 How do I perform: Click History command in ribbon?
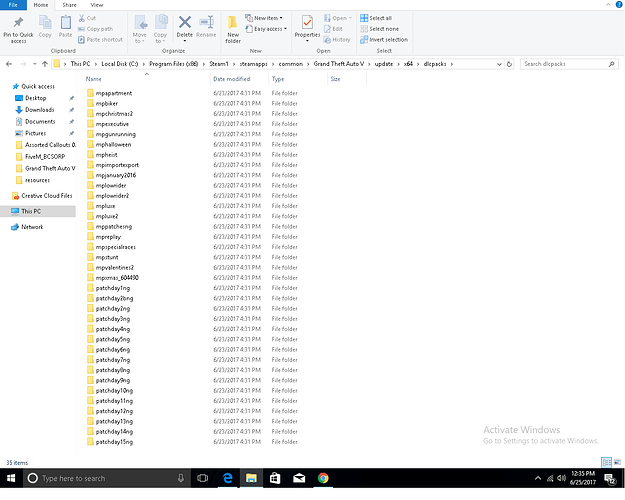point(337,39)
